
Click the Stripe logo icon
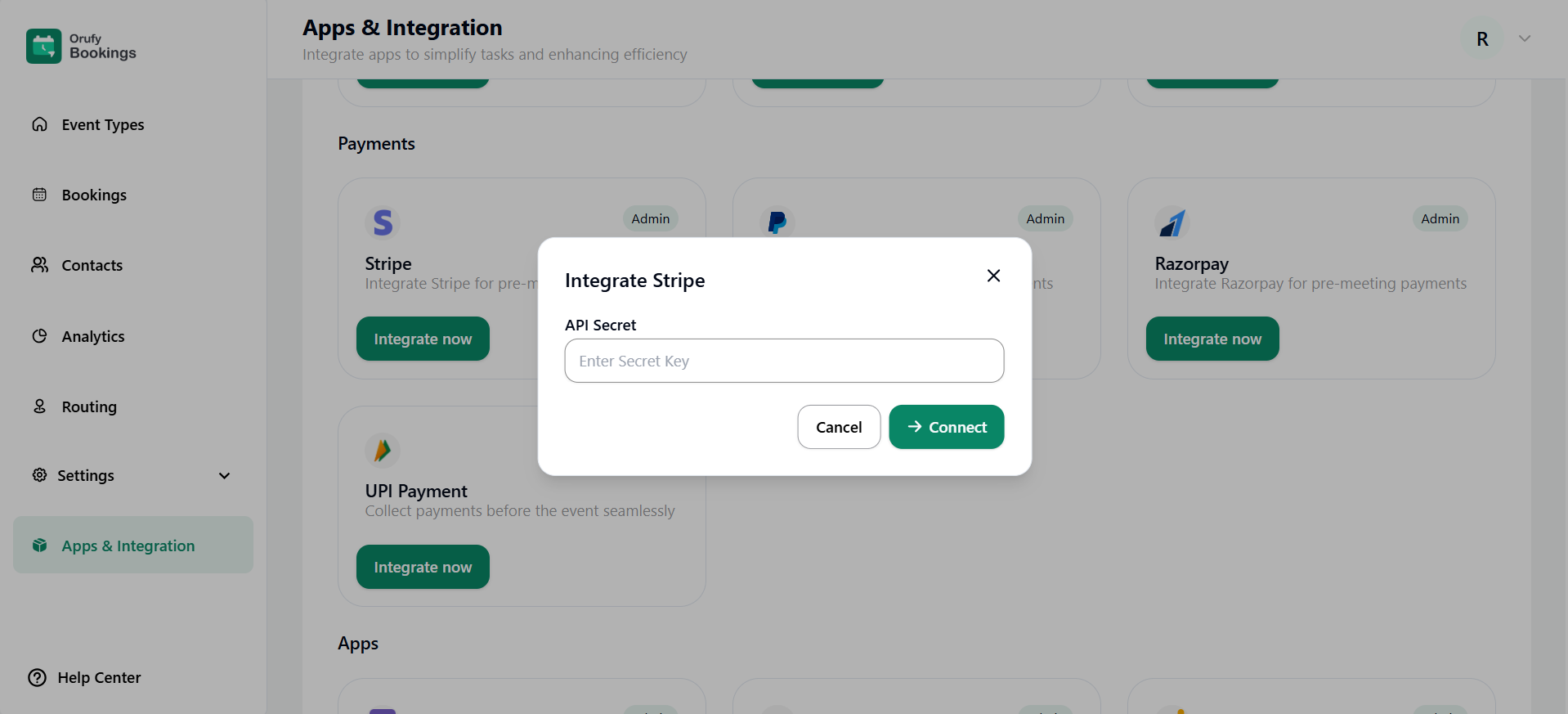pyautogui.click(x=383, y=222)
